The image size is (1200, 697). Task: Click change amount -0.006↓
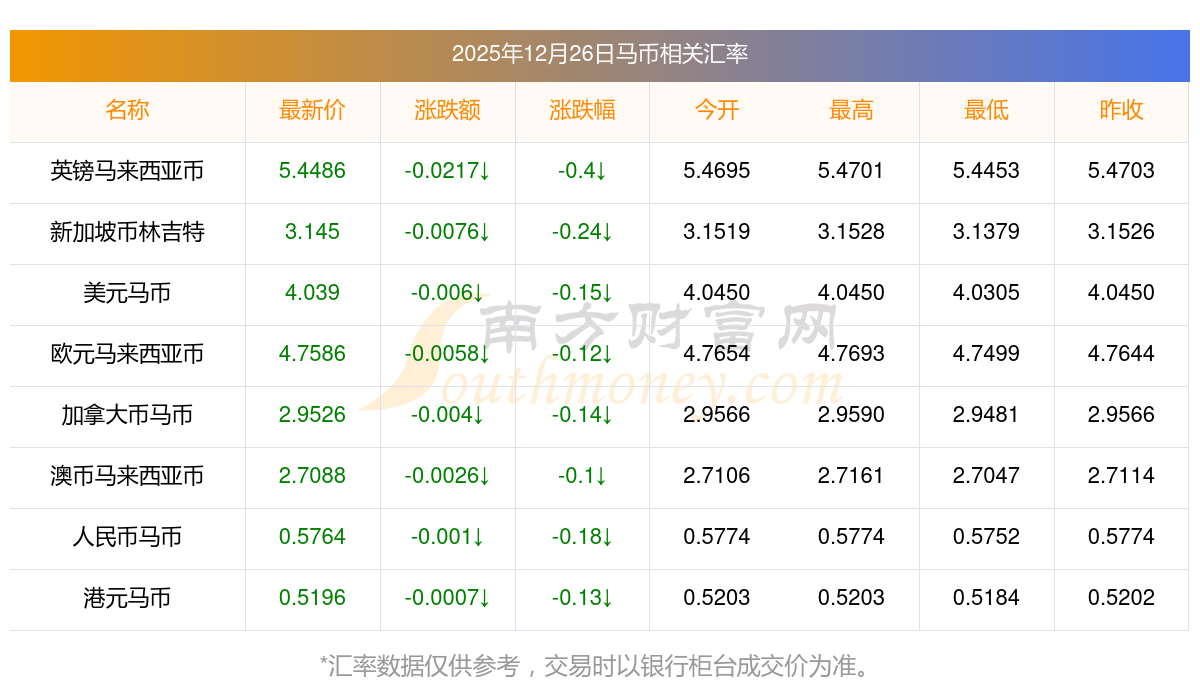[447, 293]
